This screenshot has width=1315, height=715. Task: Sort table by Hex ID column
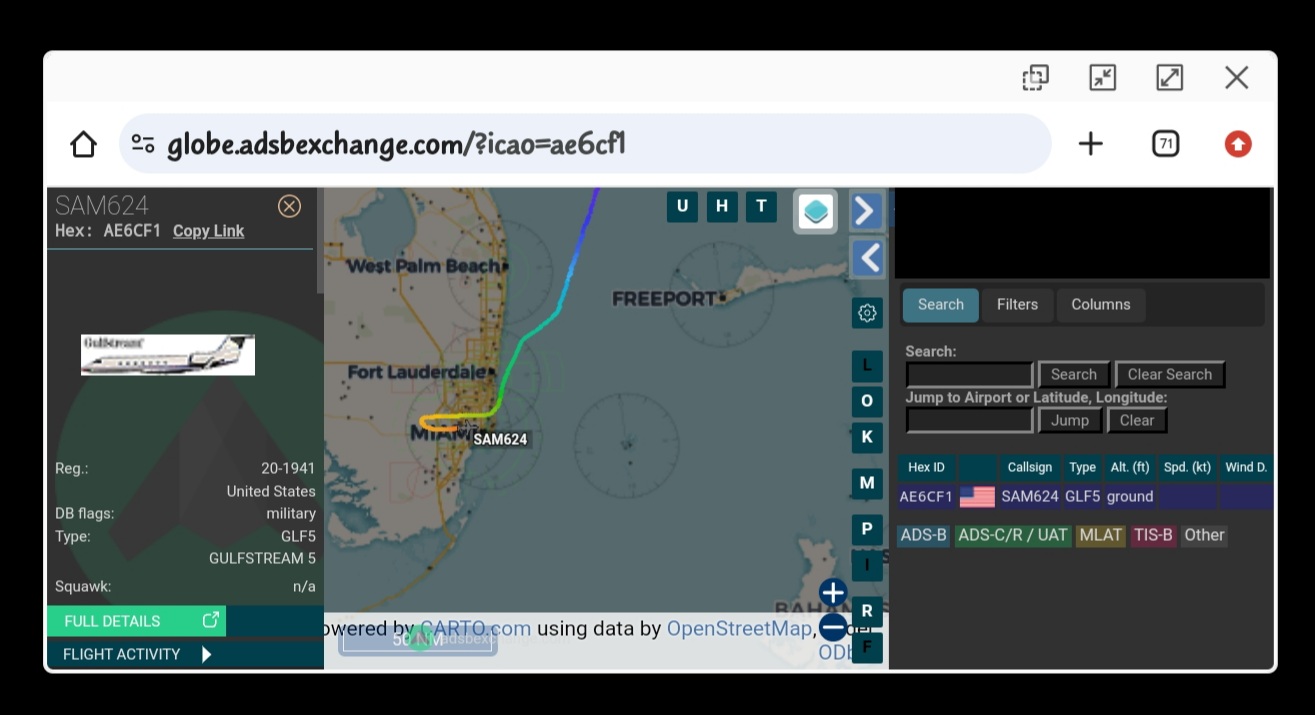pyautogui.click(x=926, y=467)
